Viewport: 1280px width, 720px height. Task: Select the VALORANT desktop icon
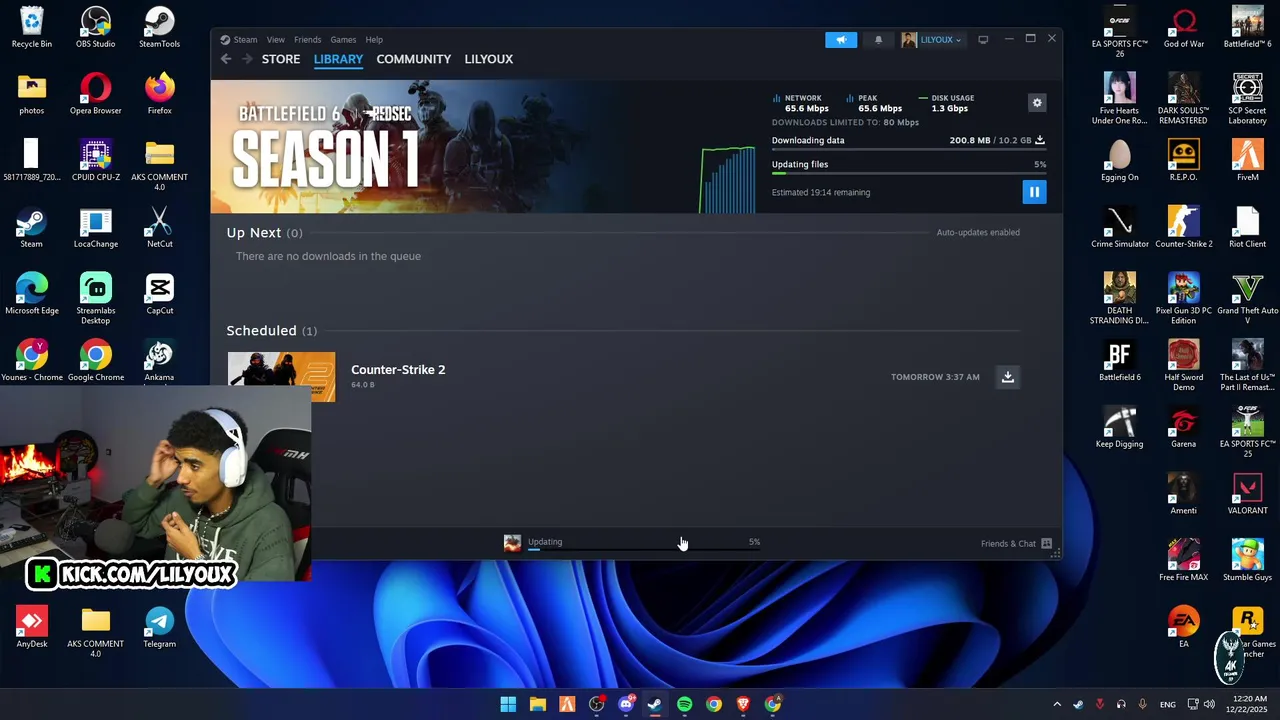[1248, 494]
